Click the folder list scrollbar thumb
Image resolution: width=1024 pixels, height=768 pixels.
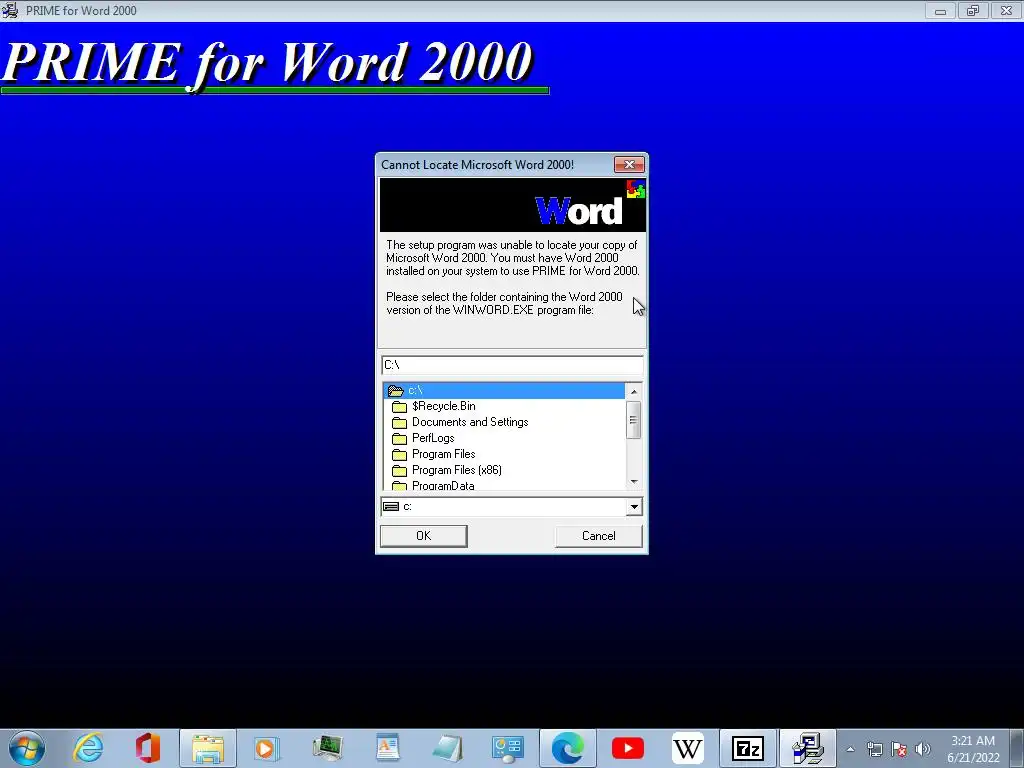tap(633, 419)
